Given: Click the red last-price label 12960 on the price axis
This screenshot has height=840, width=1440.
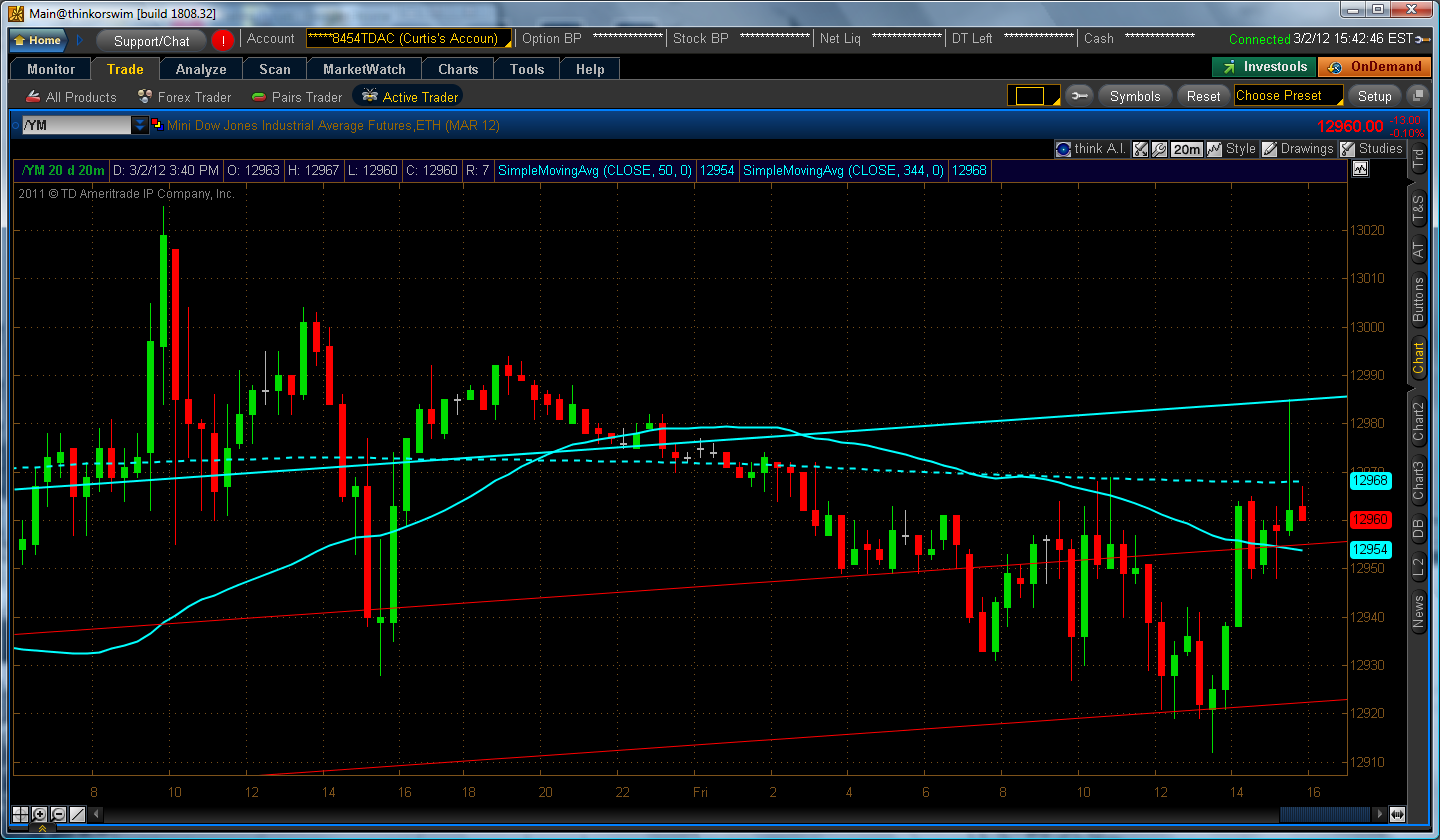Looking at the screenshot, I should (1370, 520).
